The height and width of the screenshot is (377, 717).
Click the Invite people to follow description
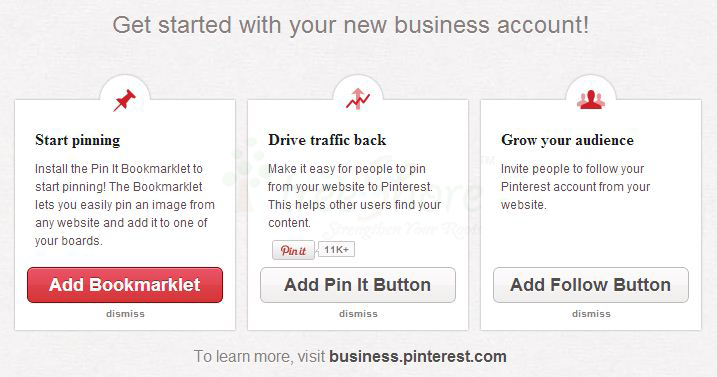pyautogui.click(x=575, y=187)
